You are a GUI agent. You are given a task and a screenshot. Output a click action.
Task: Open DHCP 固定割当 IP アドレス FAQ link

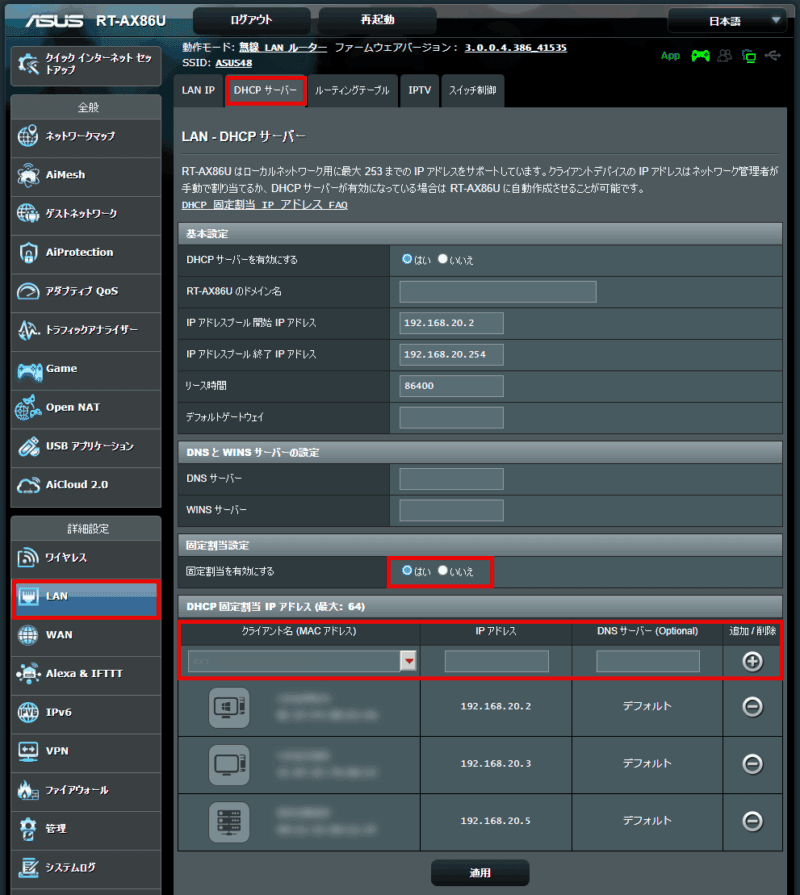click(264, 204)
